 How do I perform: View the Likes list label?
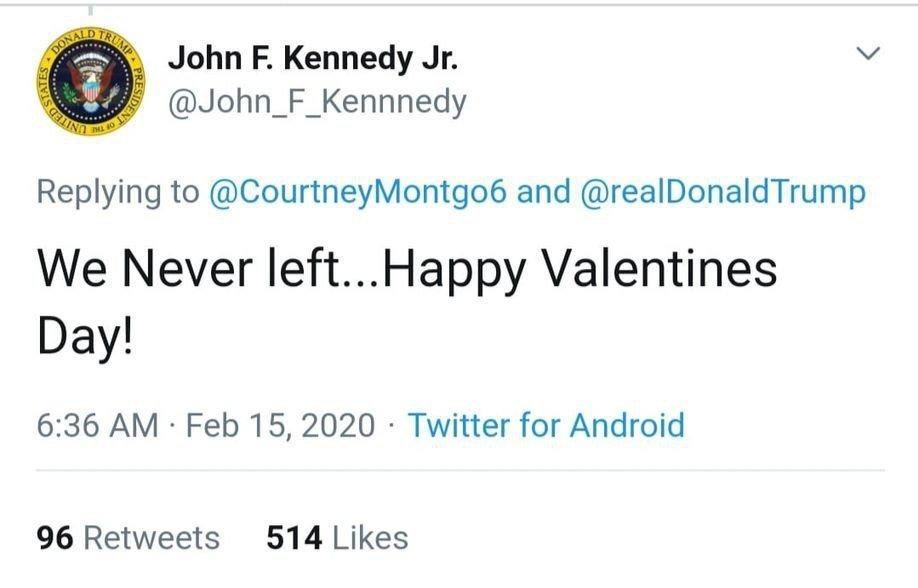tap(370, 538)
